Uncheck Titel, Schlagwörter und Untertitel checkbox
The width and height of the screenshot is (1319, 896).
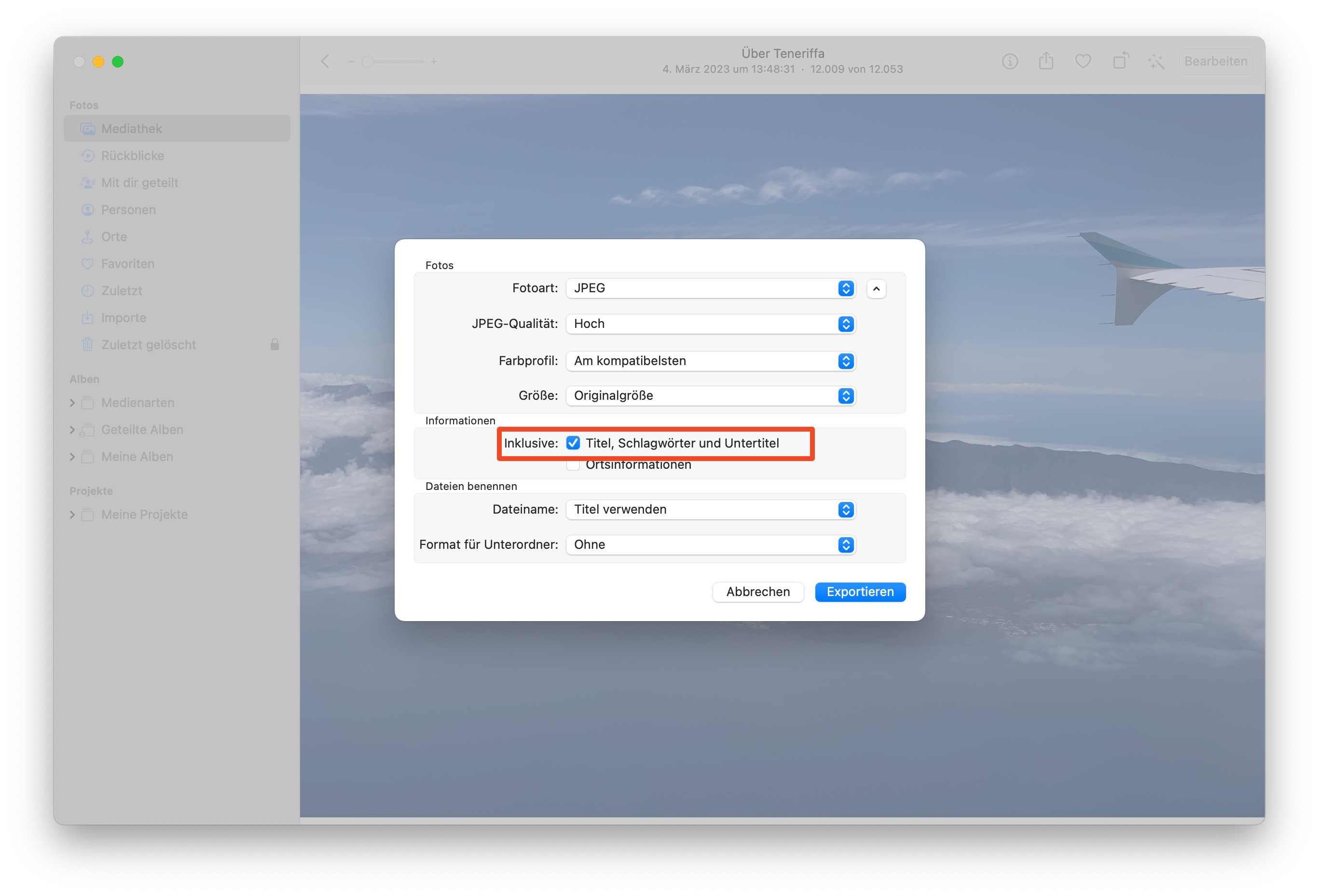click(x=573, y=443)
